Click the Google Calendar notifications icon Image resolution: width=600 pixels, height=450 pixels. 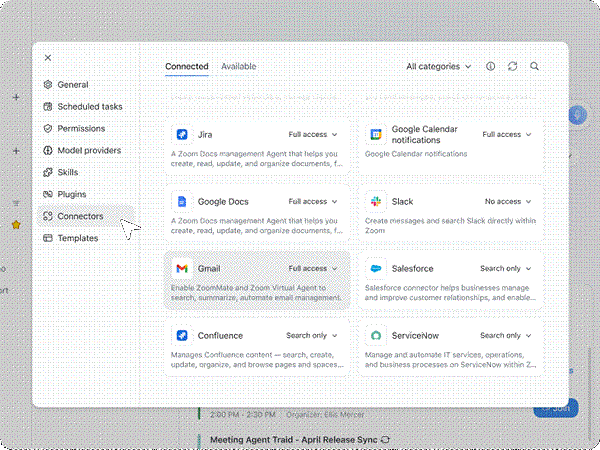click(376, 134)
